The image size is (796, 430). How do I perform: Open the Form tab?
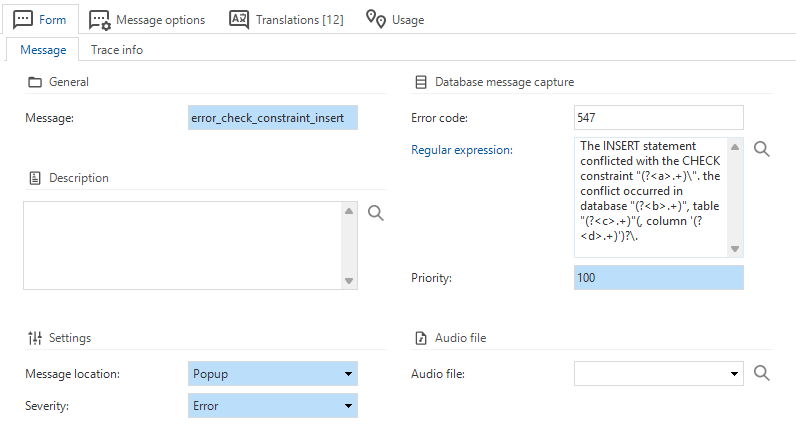point(41,19)
